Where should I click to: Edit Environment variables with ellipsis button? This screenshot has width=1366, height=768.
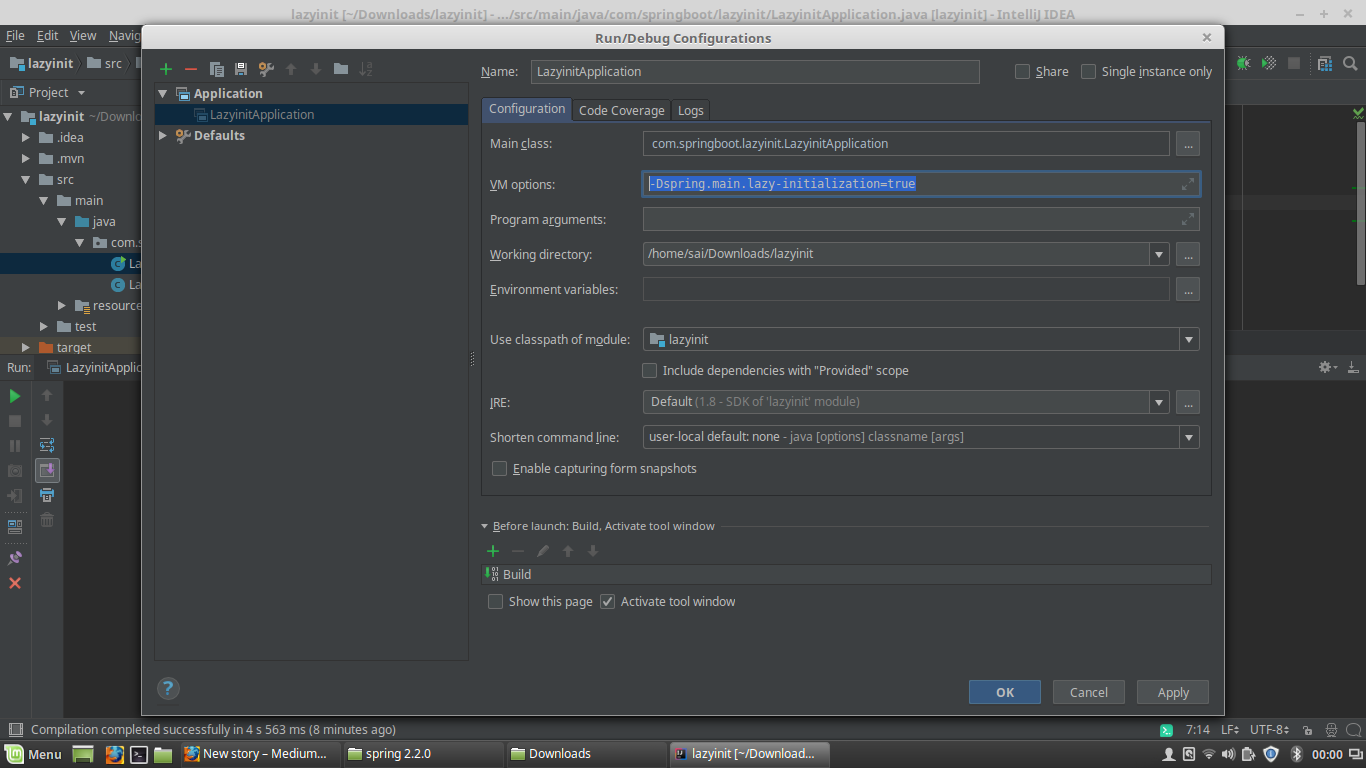1188,289
